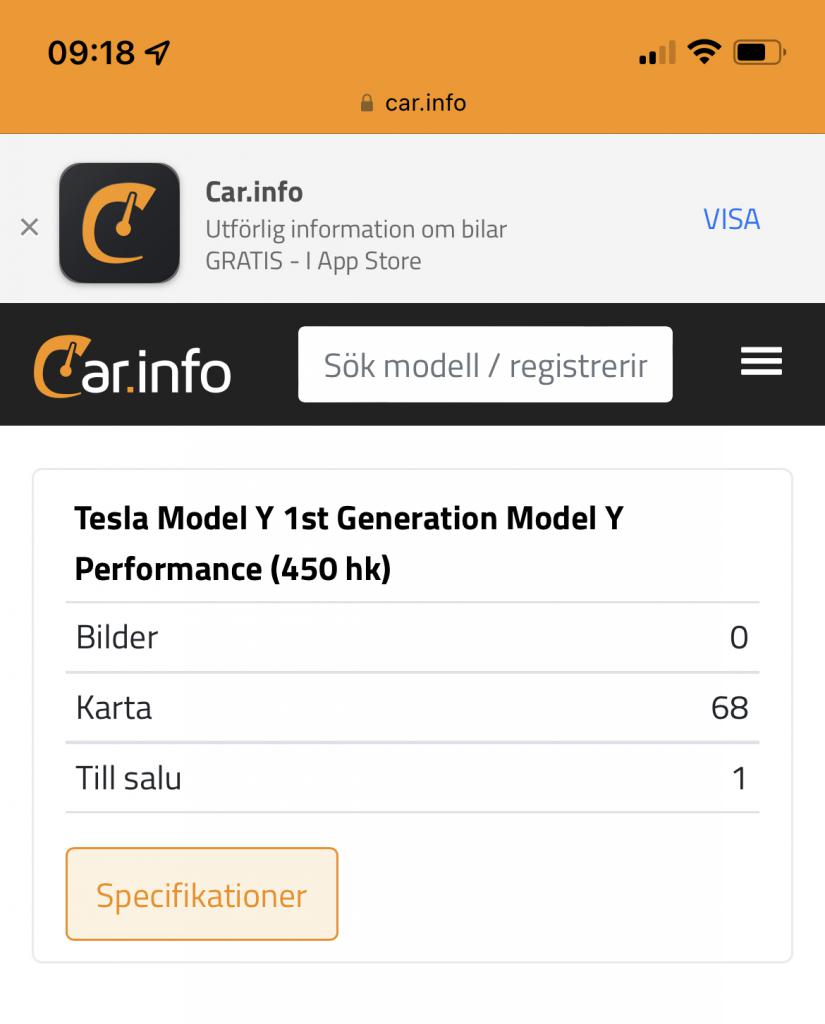Image resolution: width=825 pixels, height=1024 pixels.
Task: Click the Car.info site logo
Action: click(x=132, y=366)
